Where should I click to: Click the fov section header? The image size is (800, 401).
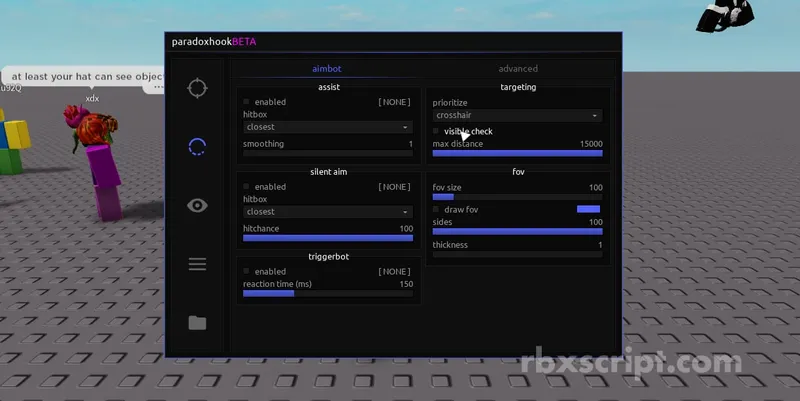point(518,172)
